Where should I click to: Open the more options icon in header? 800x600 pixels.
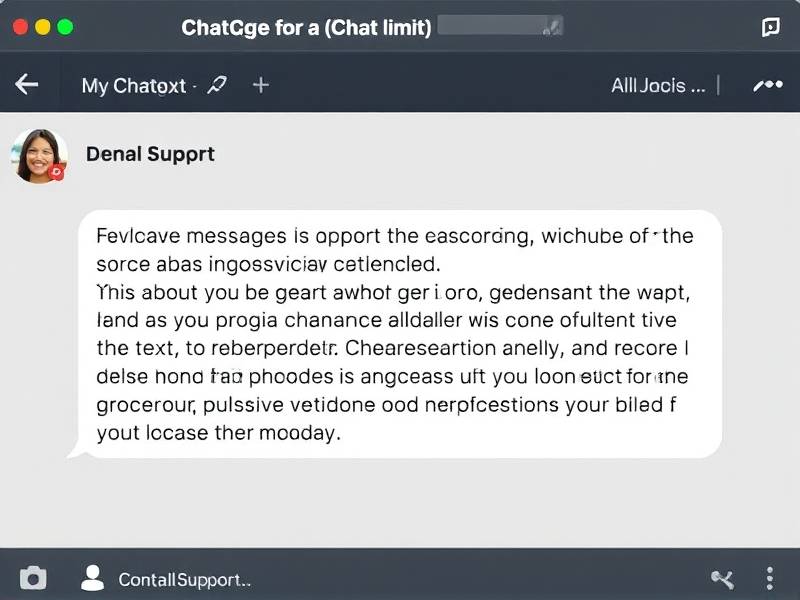click(767, 85)
